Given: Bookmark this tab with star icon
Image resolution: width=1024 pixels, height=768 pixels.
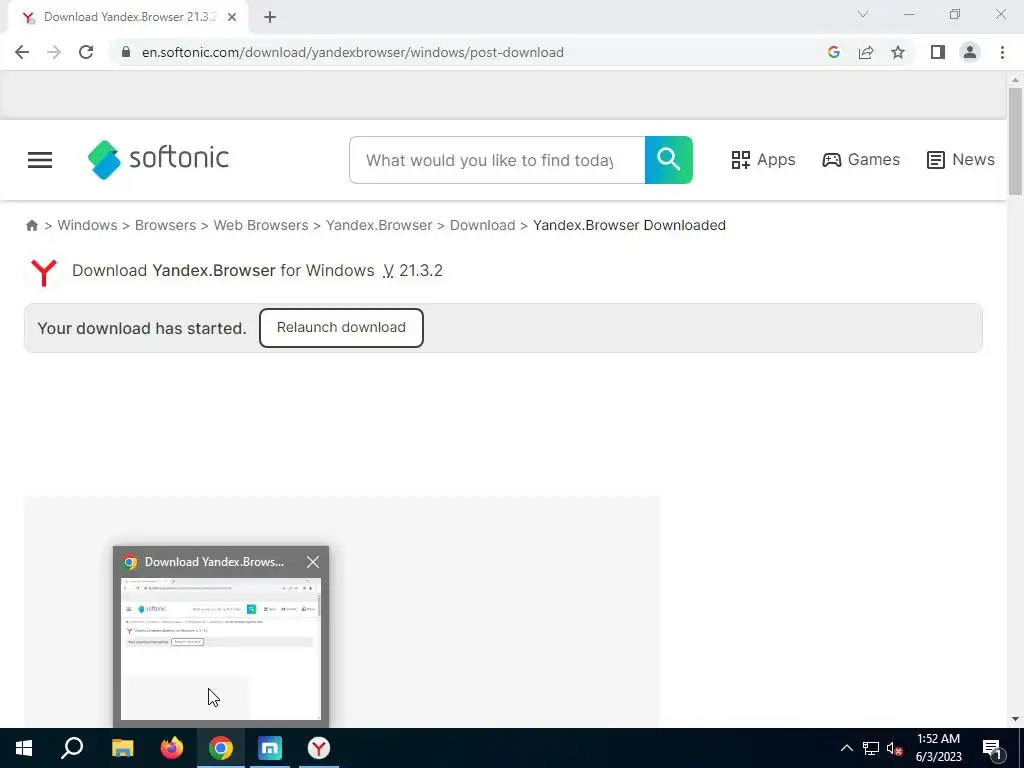Looking at the screenshot, I should 898,52.
